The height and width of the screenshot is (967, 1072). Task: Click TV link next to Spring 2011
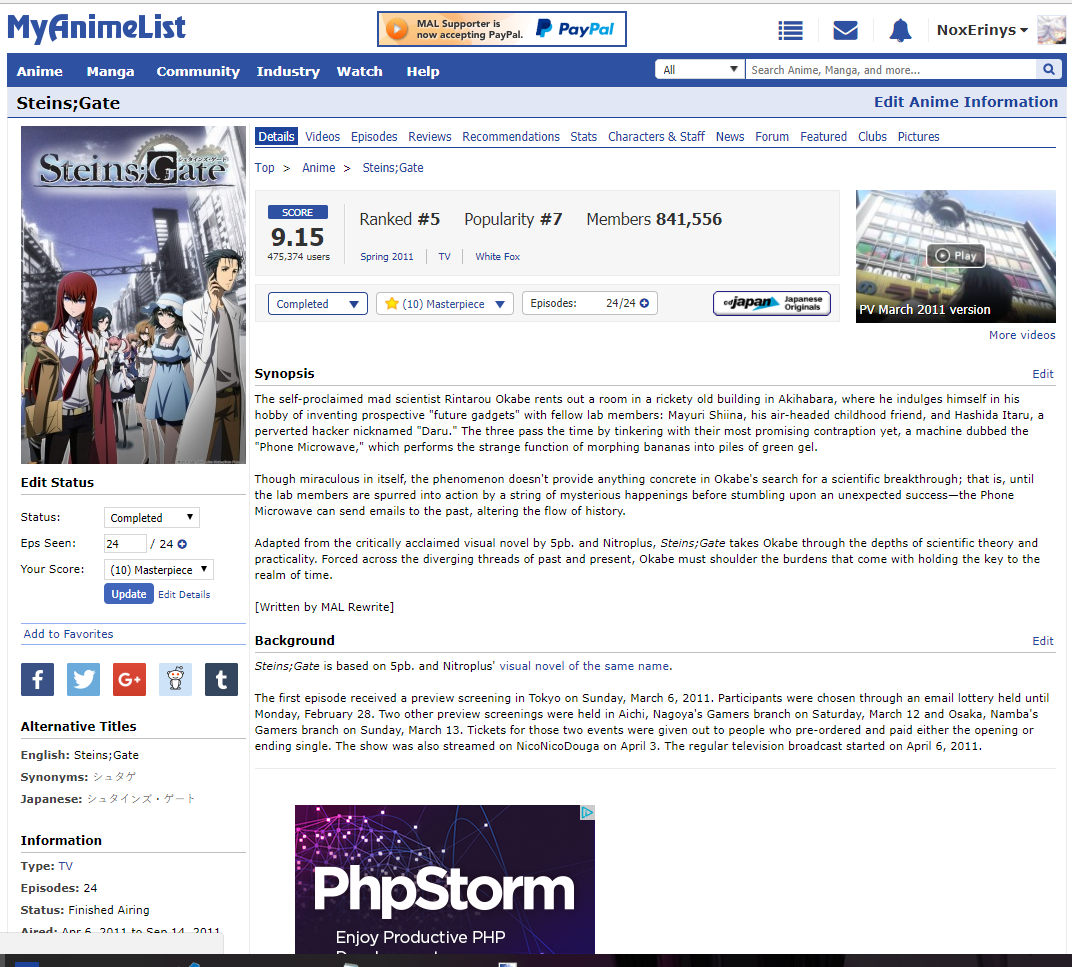pyautogui.click(x=444, y=256)
